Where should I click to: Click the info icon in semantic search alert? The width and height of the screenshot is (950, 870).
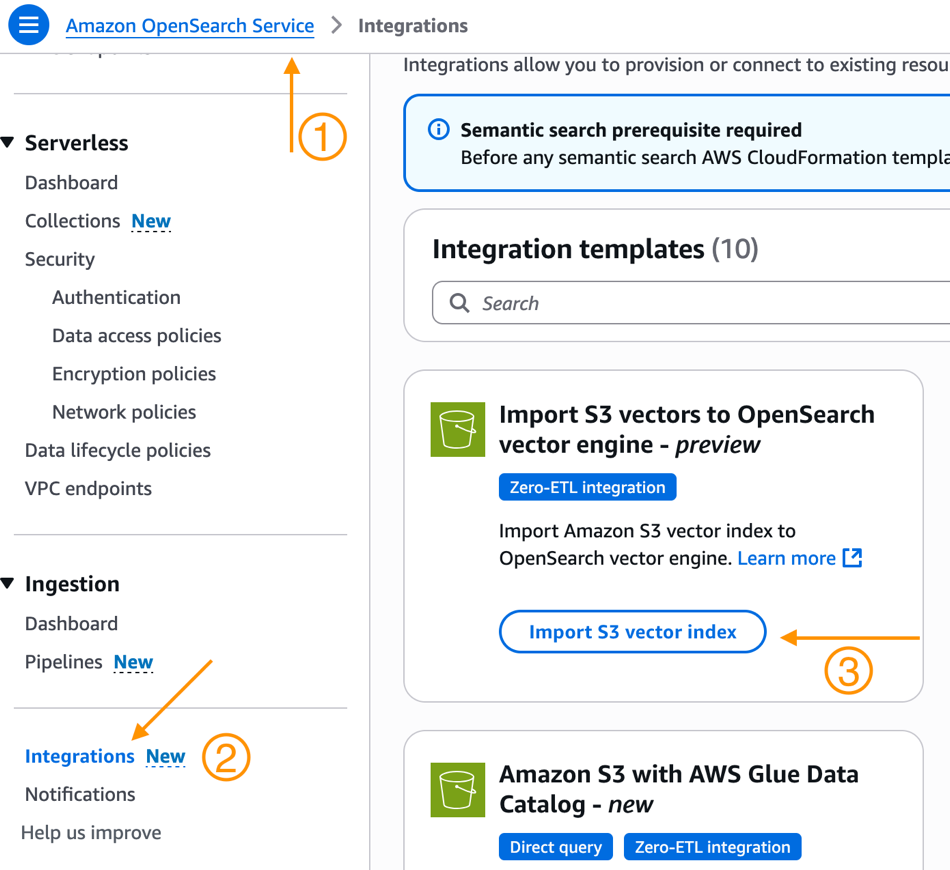439,129
